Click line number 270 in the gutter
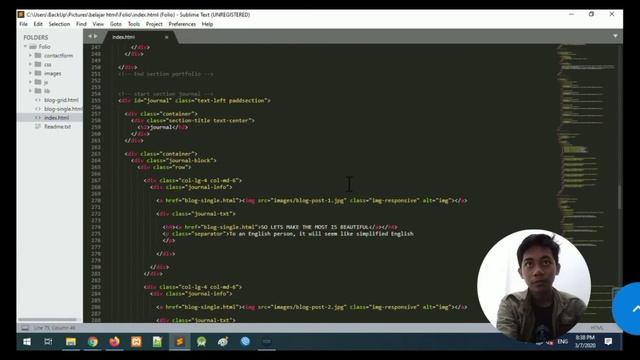This screenshot has width=640, height=360. (96, 200)
